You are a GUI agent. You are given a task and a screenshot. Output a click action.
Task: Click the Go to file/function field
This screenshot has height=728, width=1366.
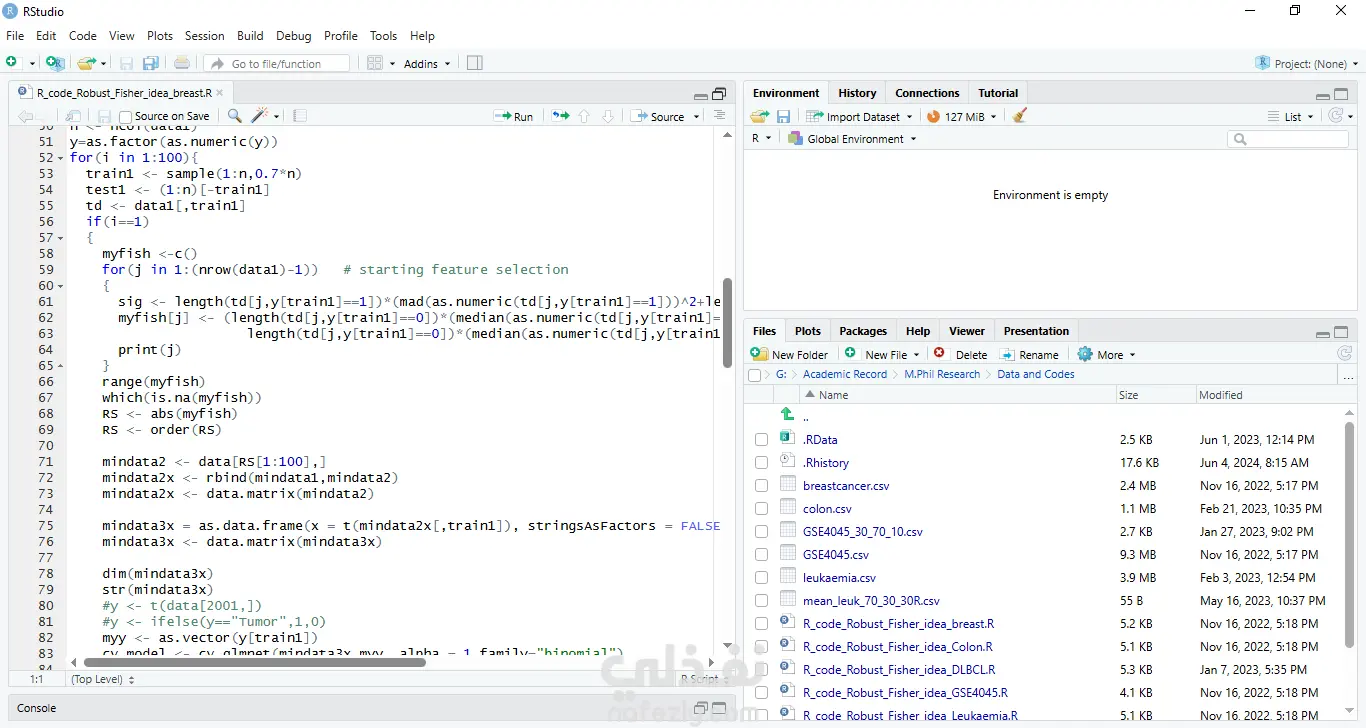pyautogui.click(x=277, y=63)
